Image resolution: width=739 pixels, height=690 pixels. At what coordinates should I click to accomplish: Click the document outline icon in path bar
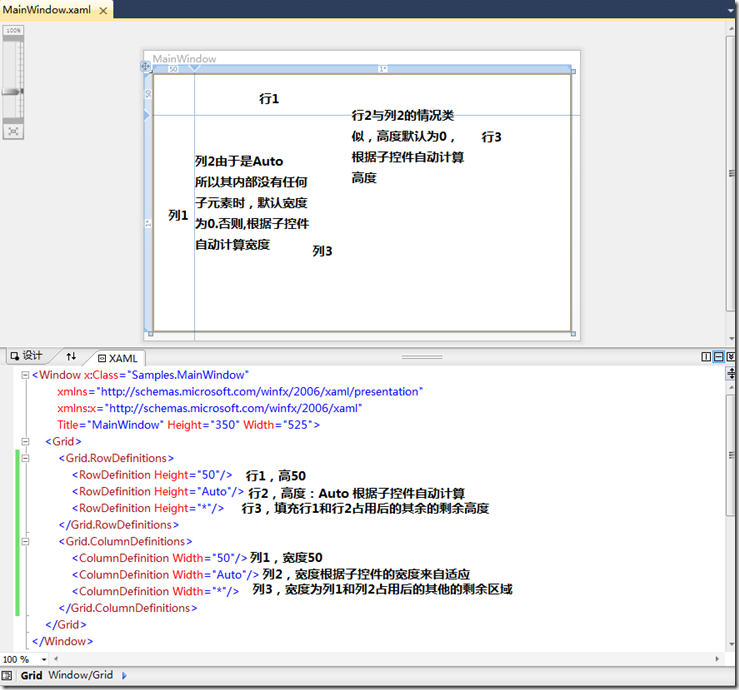point(7,675)
